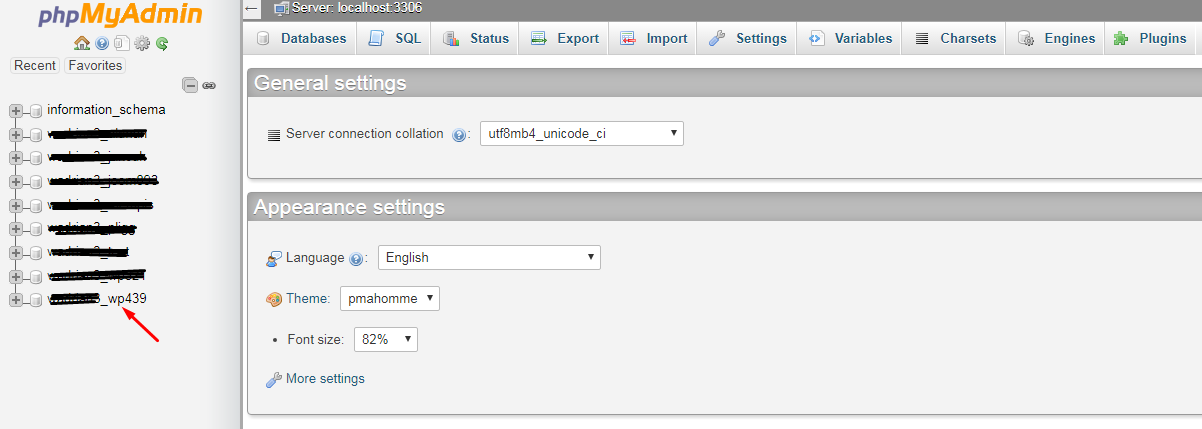Open the Theme dropdown showing pmahomme
The width and height of the screenshot is (1202, 429).
[389, 299]
